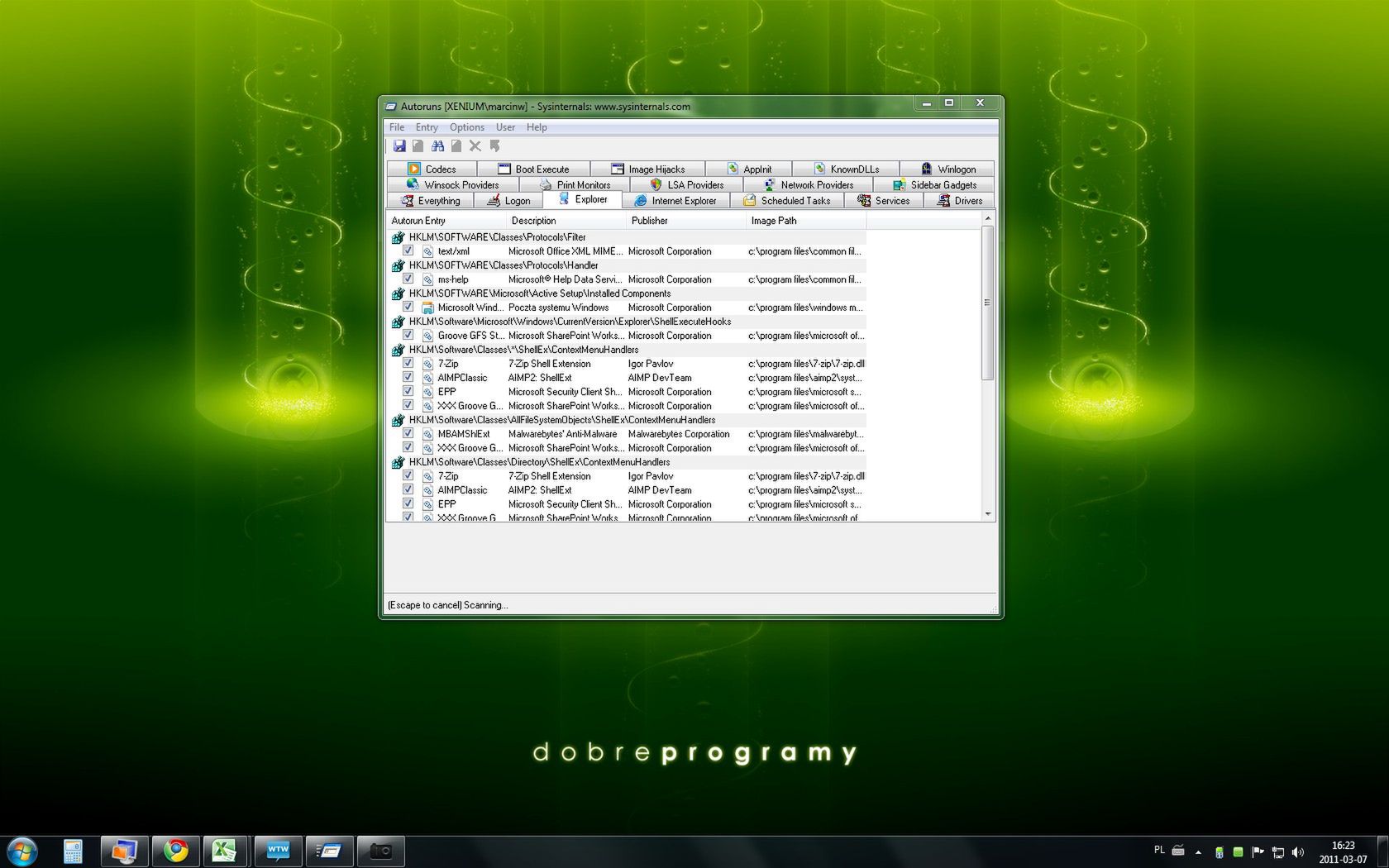Screen dimensions: 1389x868
Task: Switch to the Internet Explorer tab
Action: coord(675,200)
